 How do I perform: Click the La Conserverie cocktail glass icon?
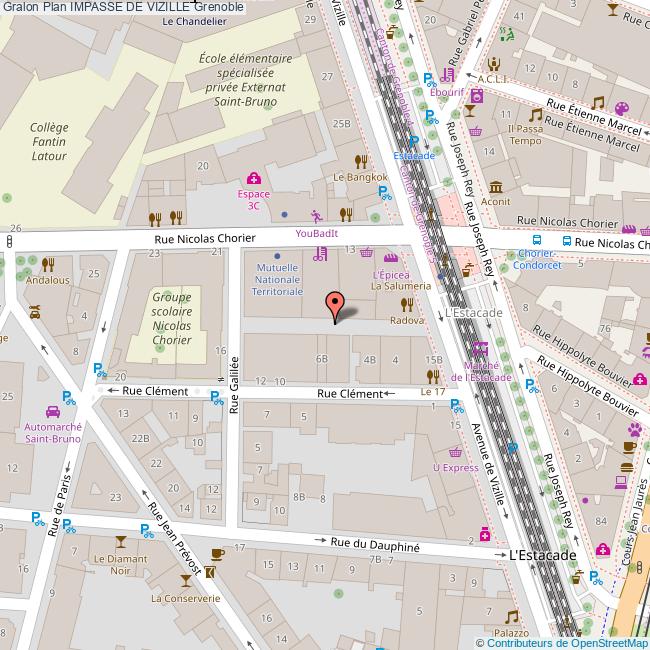click(185, 581)
